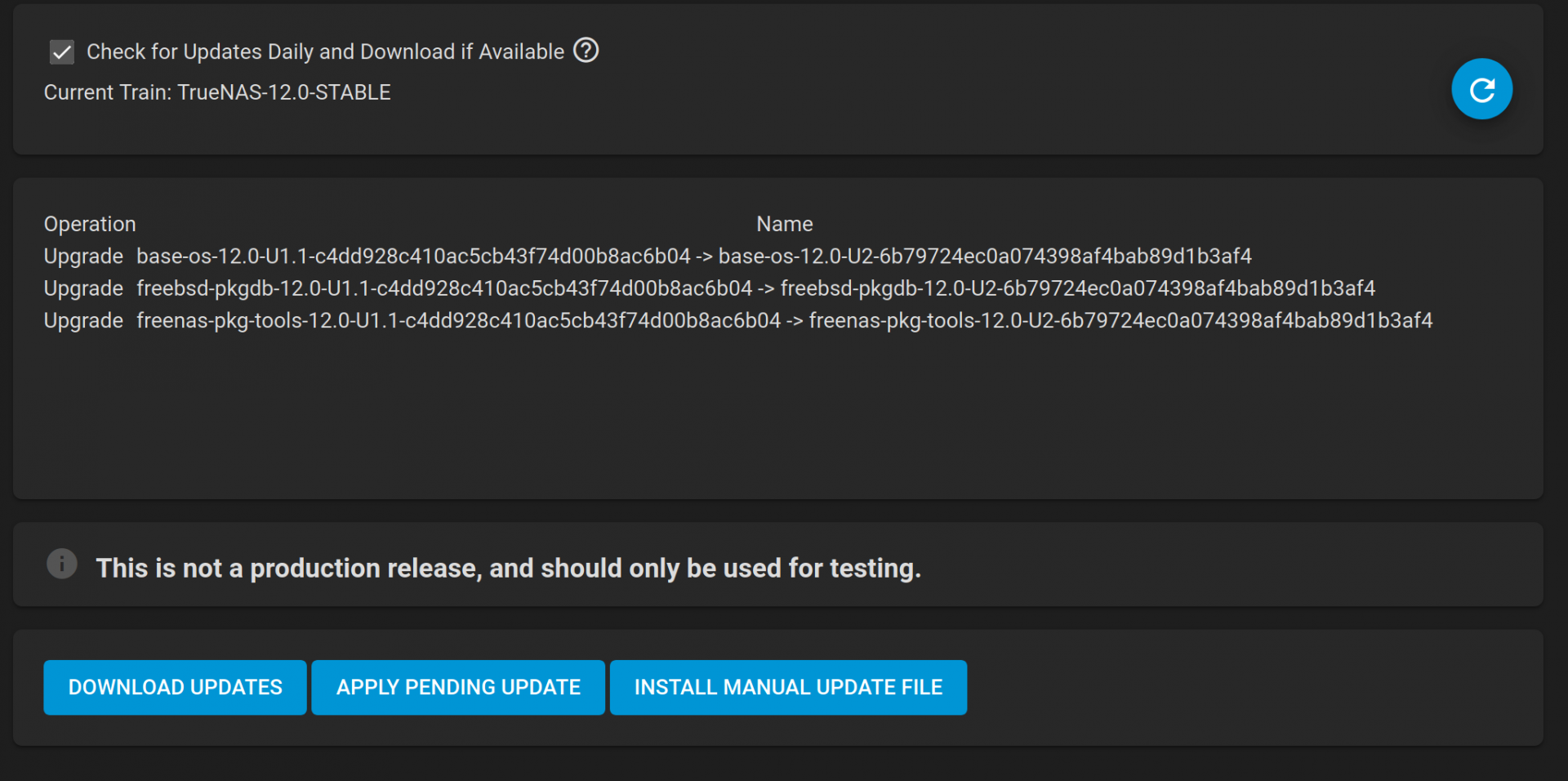1568x781 pixels.
Task: Select the Current Train TrueNAS-12.0-STABLE text
Action: pos(217,92)
